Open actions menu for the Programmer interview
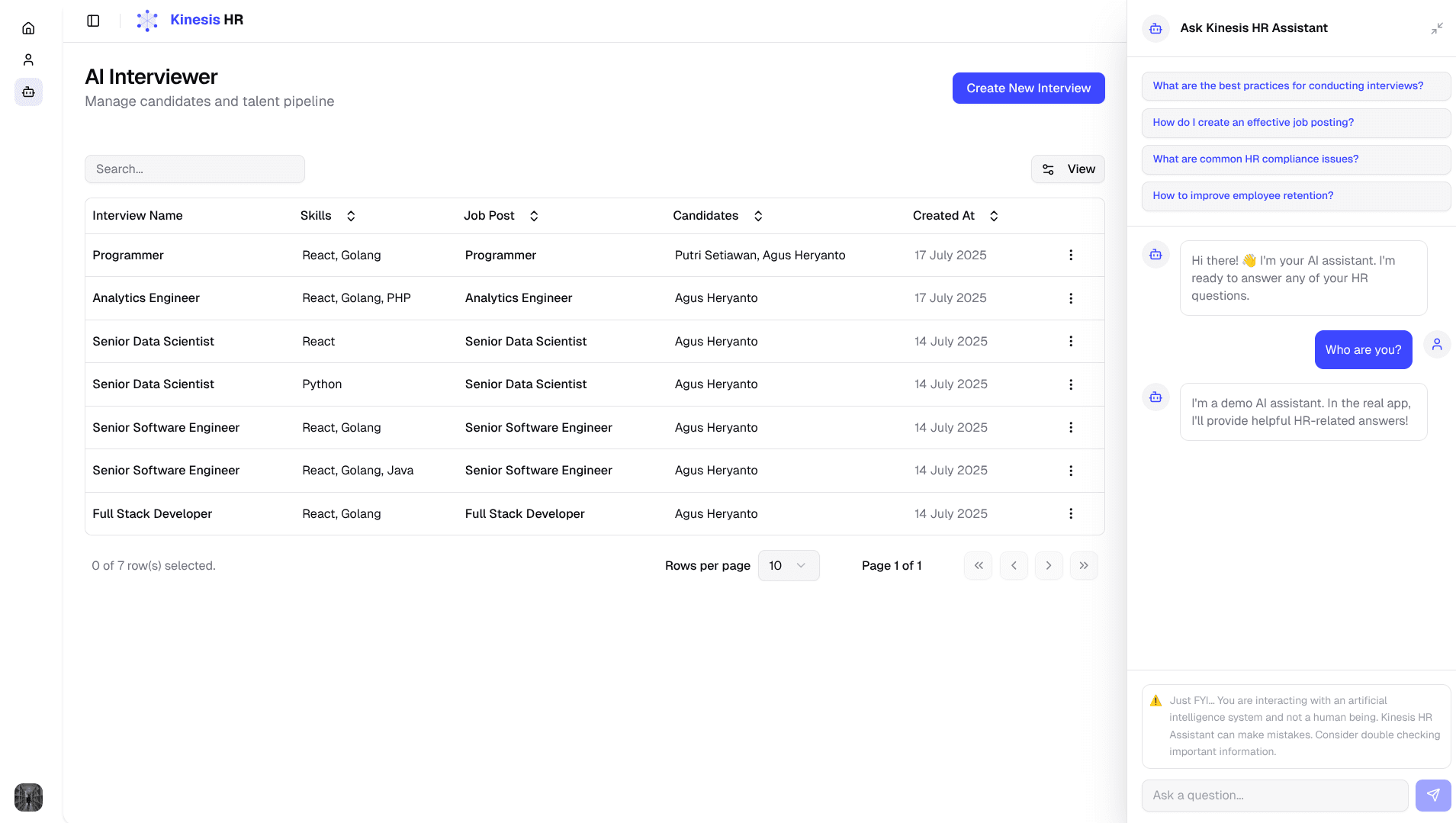The width and height of the screenshot is (1456, 823). pyautogui.click(x=1071, y=256)
